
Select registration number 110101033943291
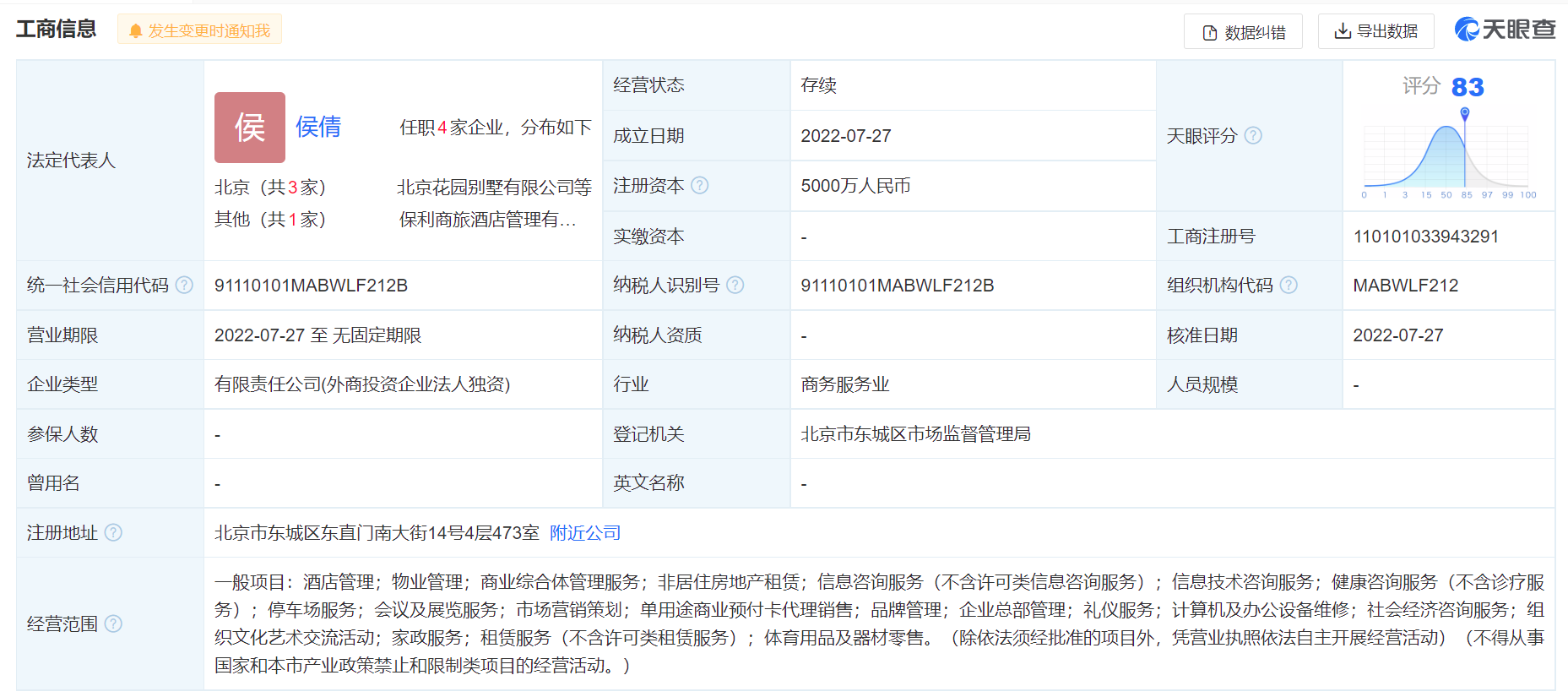click(1426, 237)
